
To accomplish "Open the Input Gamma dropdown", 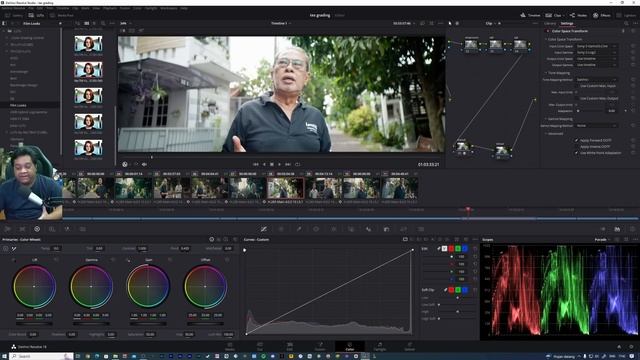I will pos(596,53).
